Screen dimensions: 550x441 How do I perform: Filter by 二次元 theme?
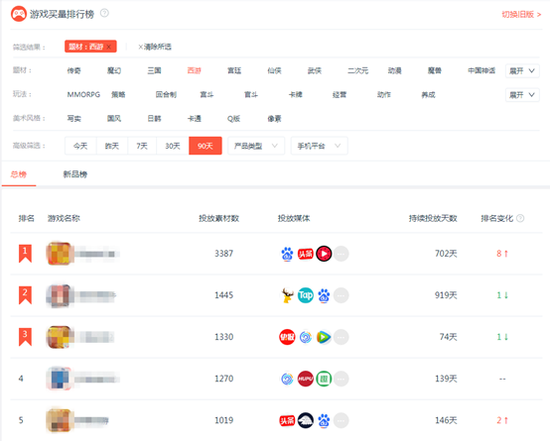point(358,71)
